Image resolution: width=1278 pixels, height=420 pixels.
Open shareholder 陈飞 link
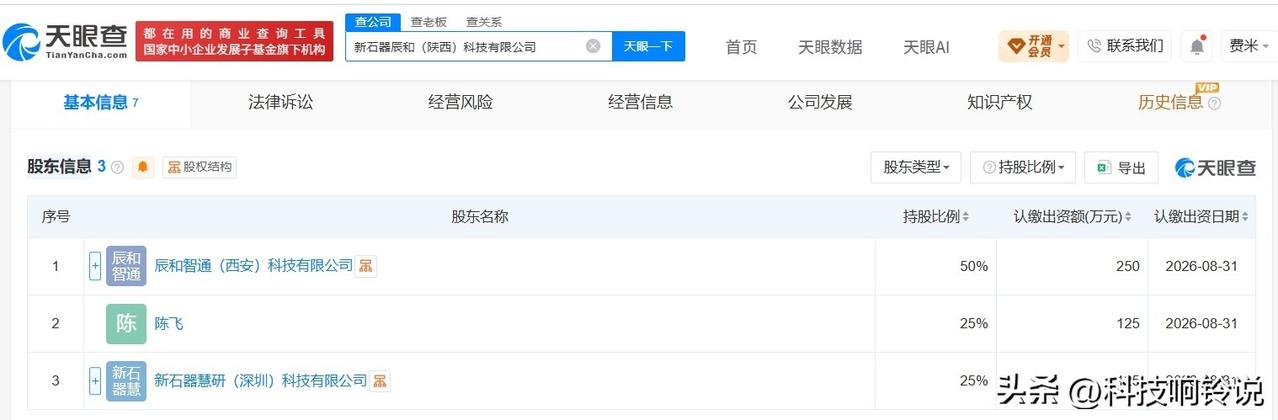(x=169, y=323)
